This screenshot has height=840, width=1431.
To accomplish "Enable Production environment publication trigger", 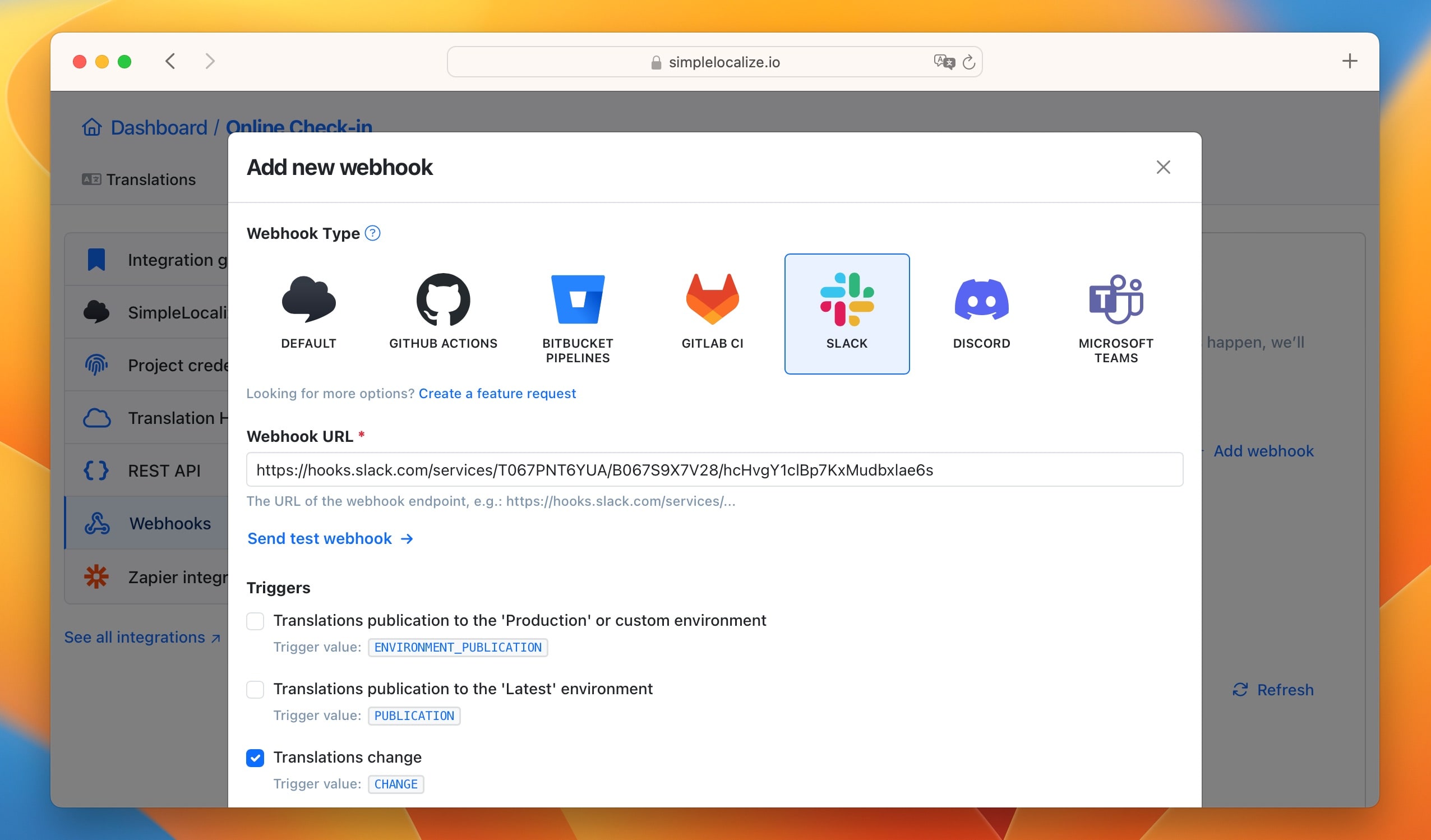I will [255, 621].
